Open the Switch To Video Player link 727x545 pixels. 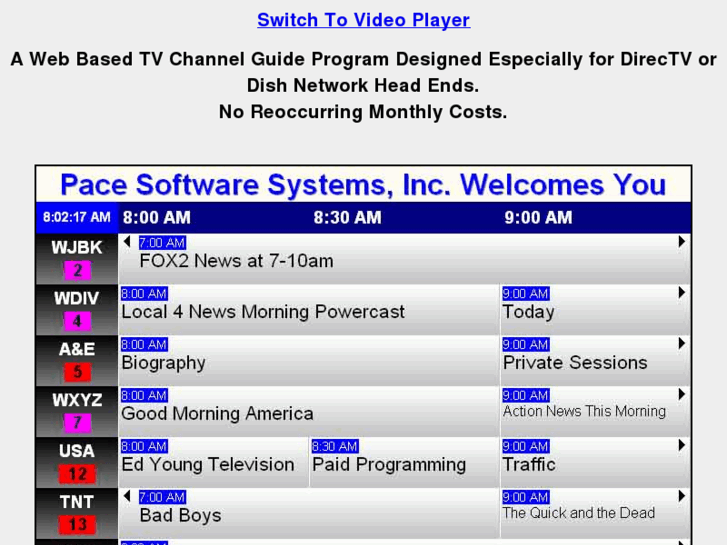tap(364, 20)
